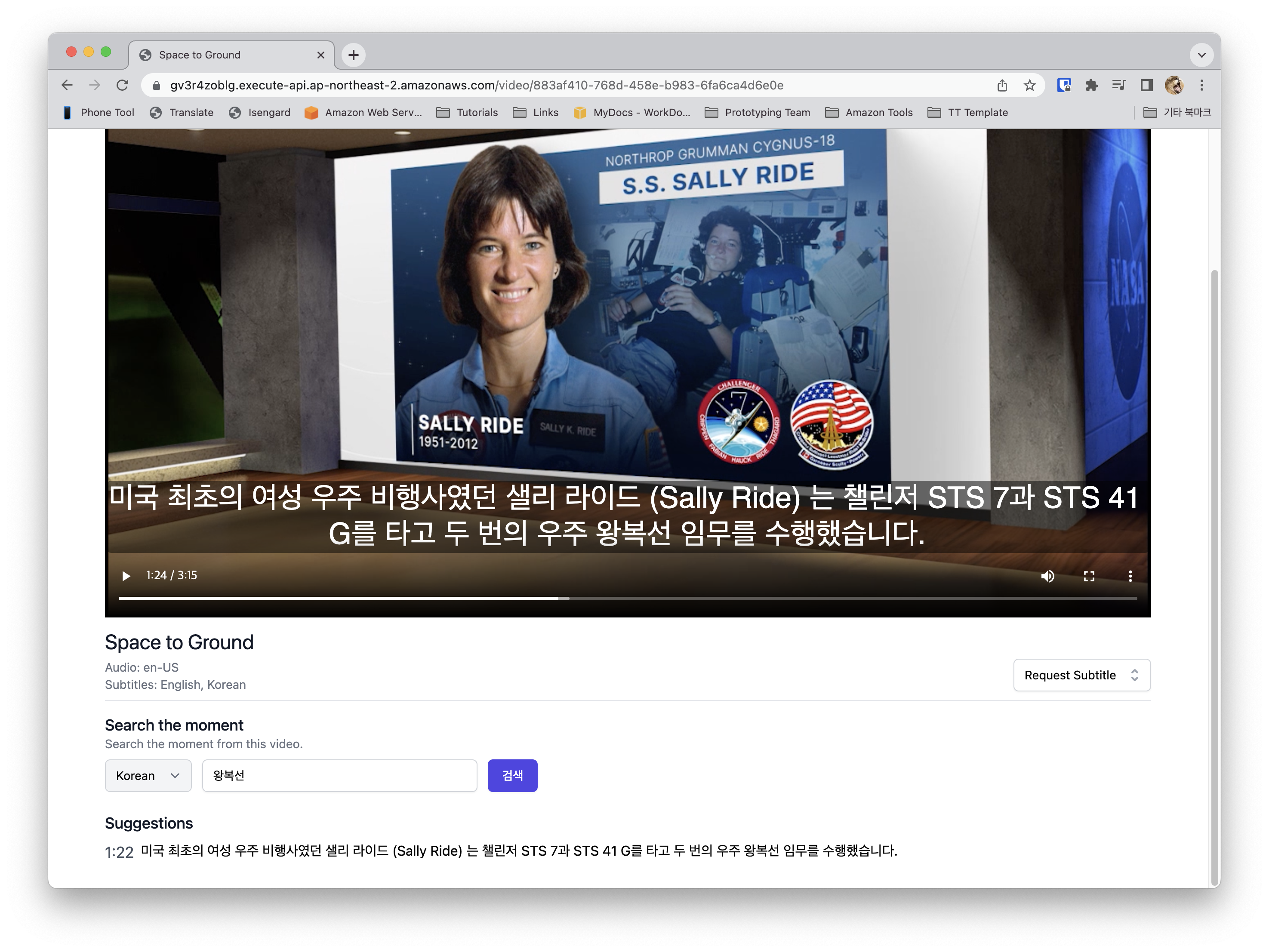
Task: Toggle the browser side panel
Action: [1146, 86]
